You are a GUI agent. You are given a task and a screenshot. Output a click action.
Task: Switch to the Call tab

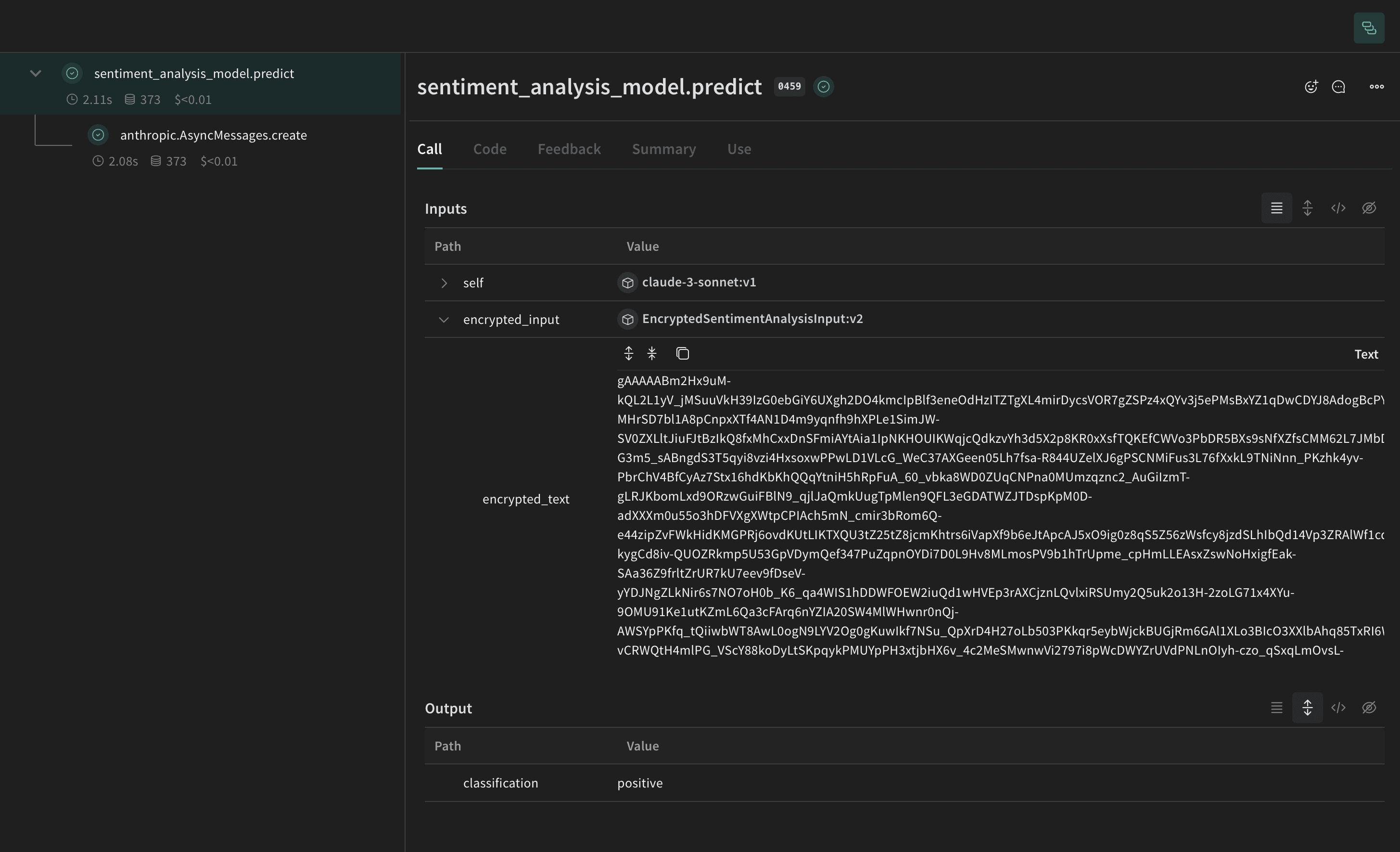pyautogui.click(x=430, y=149)
